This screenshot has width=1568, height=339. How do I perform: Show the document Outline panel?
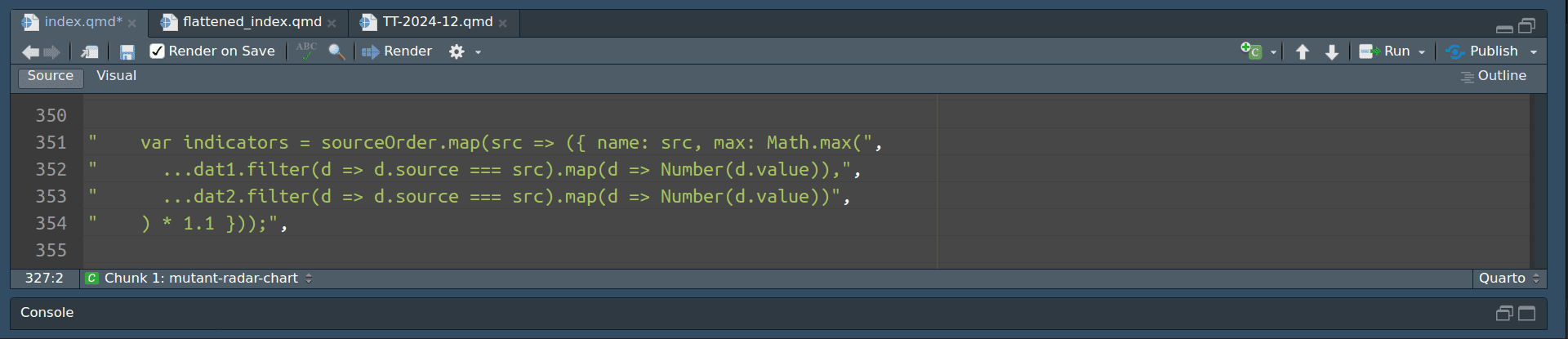(x=1494, y=76)
